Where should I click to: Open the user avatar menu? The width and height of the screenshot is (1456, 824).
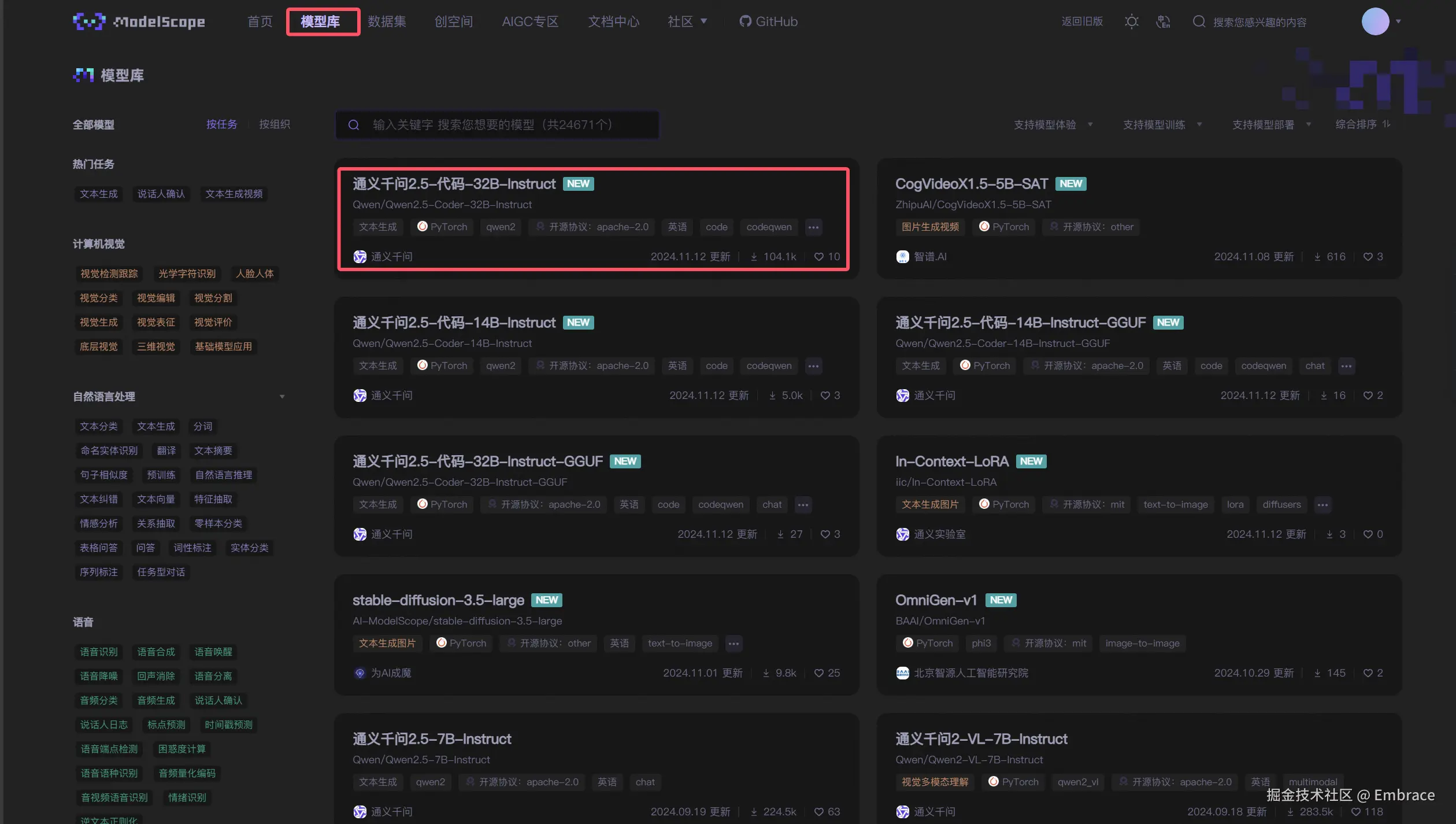point(1376,21)
